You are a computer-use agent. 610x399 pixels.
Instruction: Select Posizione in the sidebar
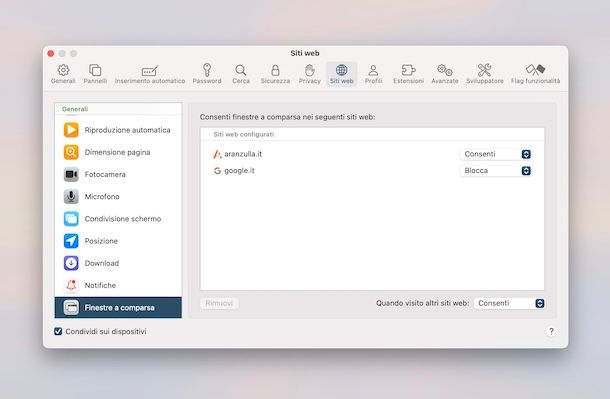(118, 241)
